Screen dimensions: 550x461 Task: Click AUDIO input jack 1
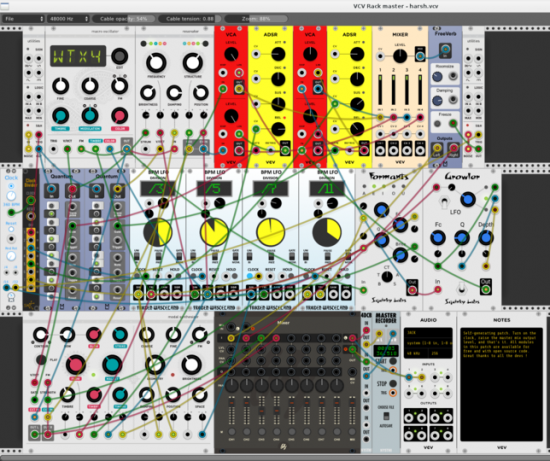(x=409, y=377)
